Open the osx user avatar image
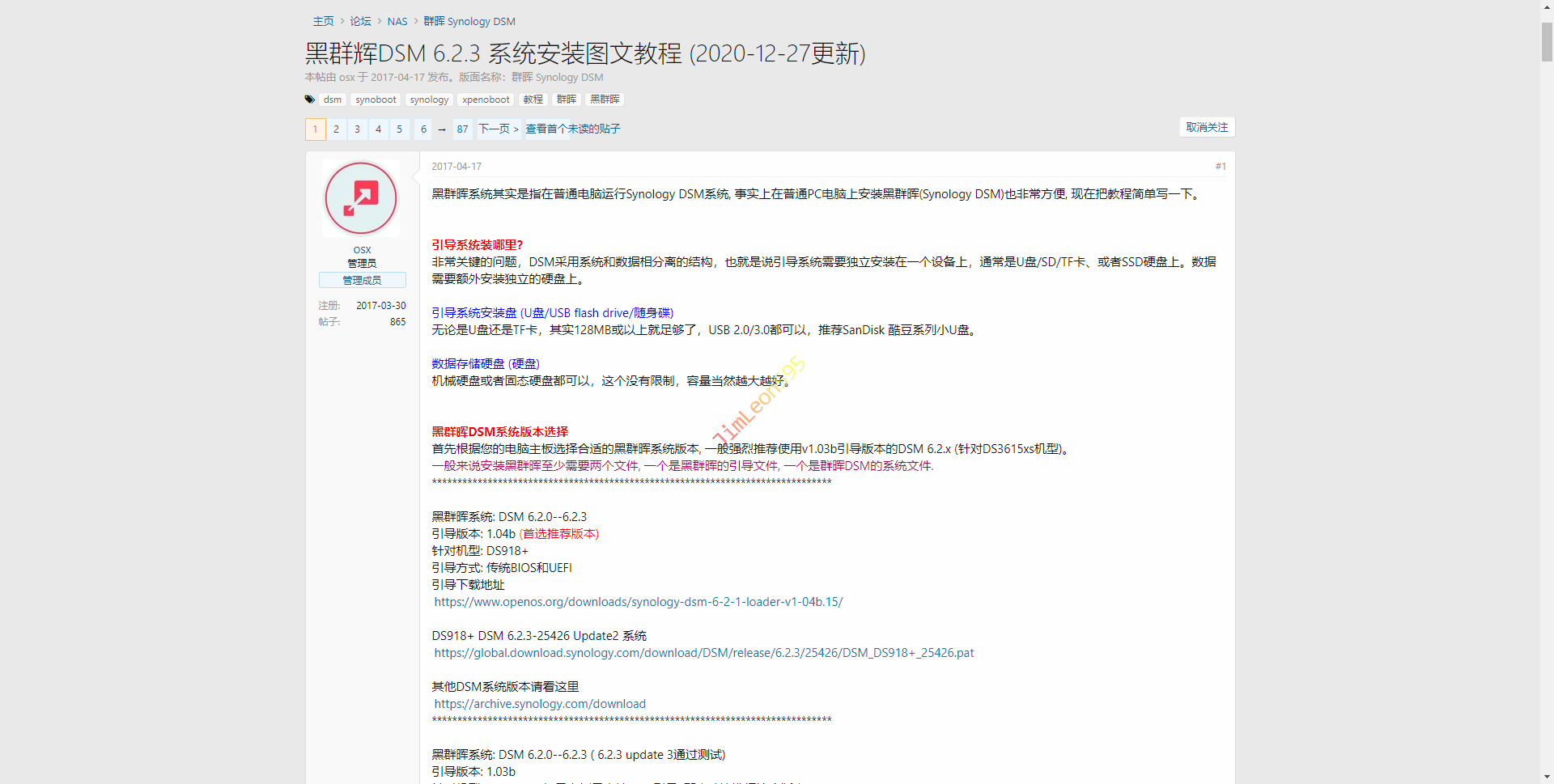The width and height of the screenshot is (1554, 784). (361, 198)
